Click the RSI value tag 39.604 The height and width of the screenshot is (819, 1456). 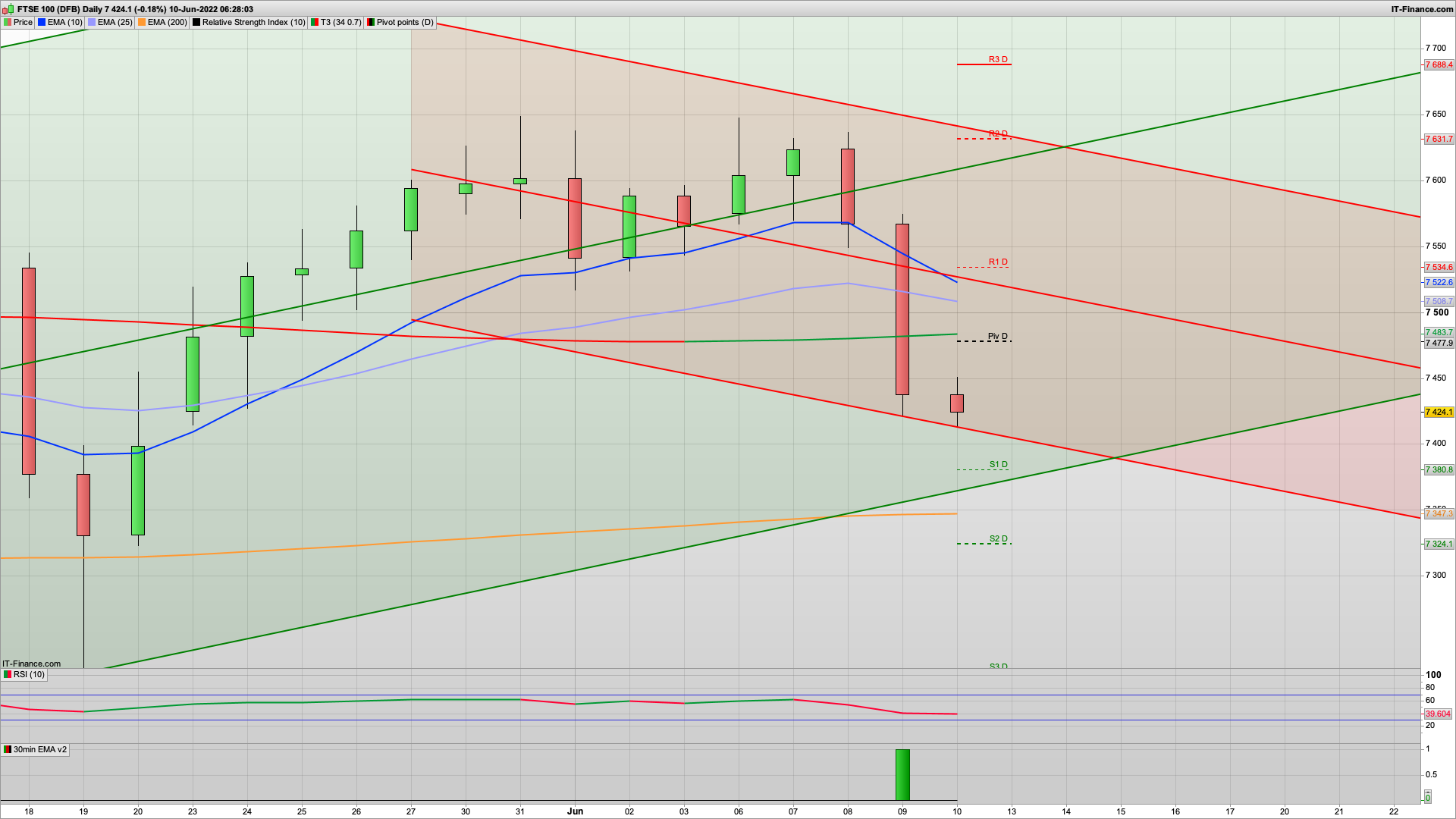pos(1438,714)
